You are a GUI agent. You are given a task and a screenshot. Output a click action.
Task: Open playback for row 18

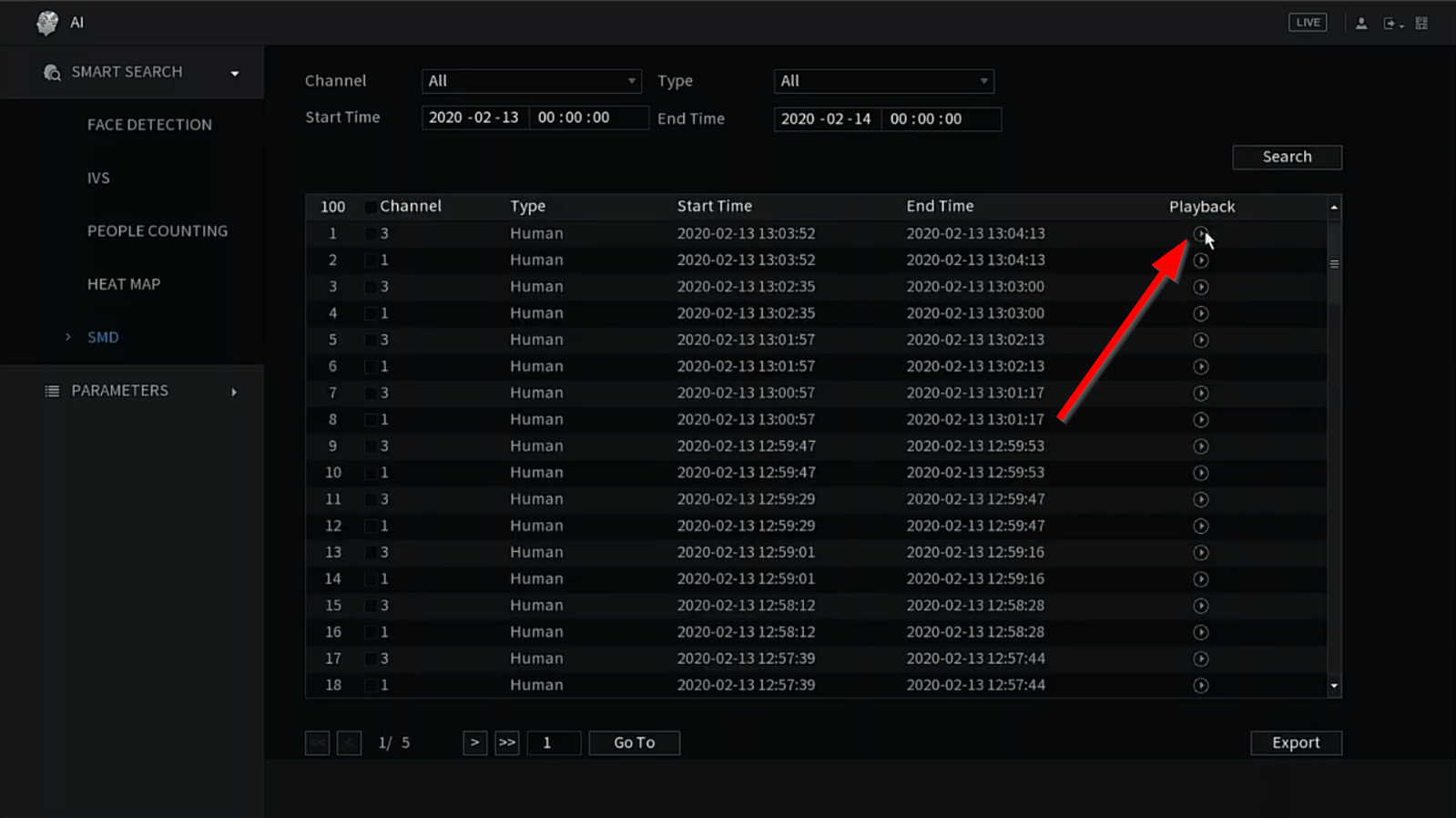pos(1201,686)
